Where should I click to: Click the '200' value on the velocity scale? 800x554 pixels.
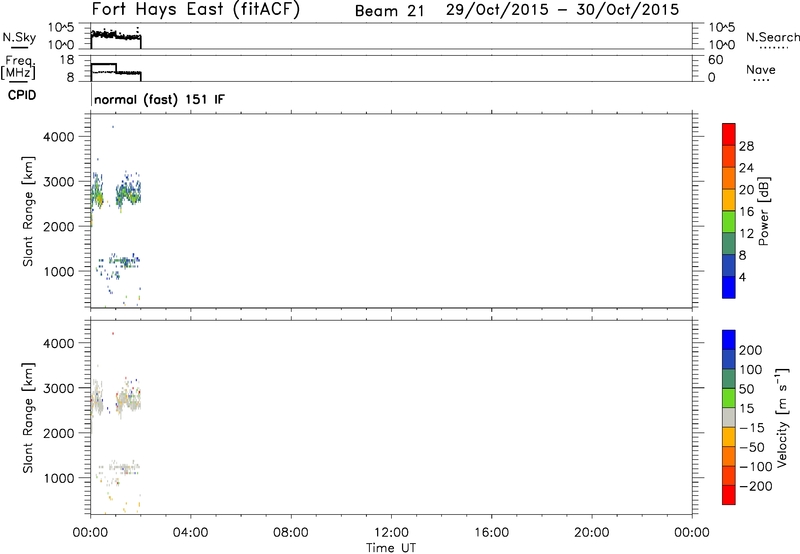[751, 350]
